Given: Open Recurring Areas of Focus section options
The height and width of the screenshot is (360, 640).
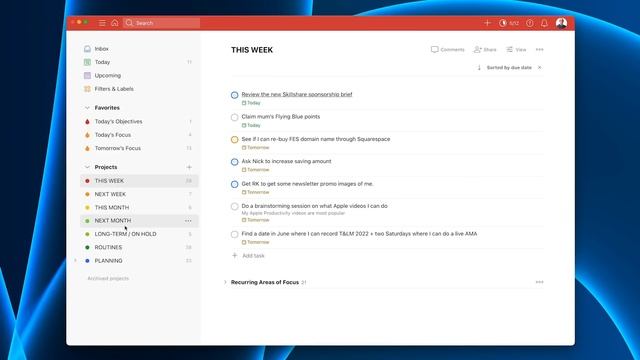Looking at the screenshot, I should (540, 282).
